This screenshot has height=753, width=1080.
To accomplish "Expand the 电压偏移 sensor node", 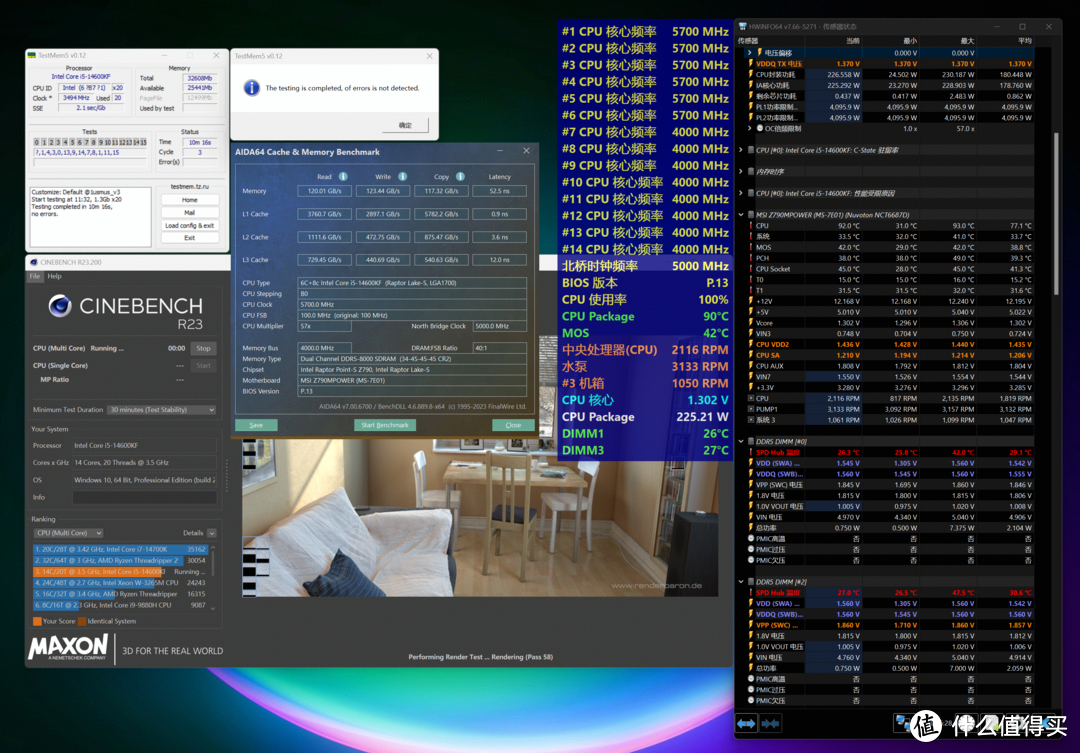I will 749,52.
